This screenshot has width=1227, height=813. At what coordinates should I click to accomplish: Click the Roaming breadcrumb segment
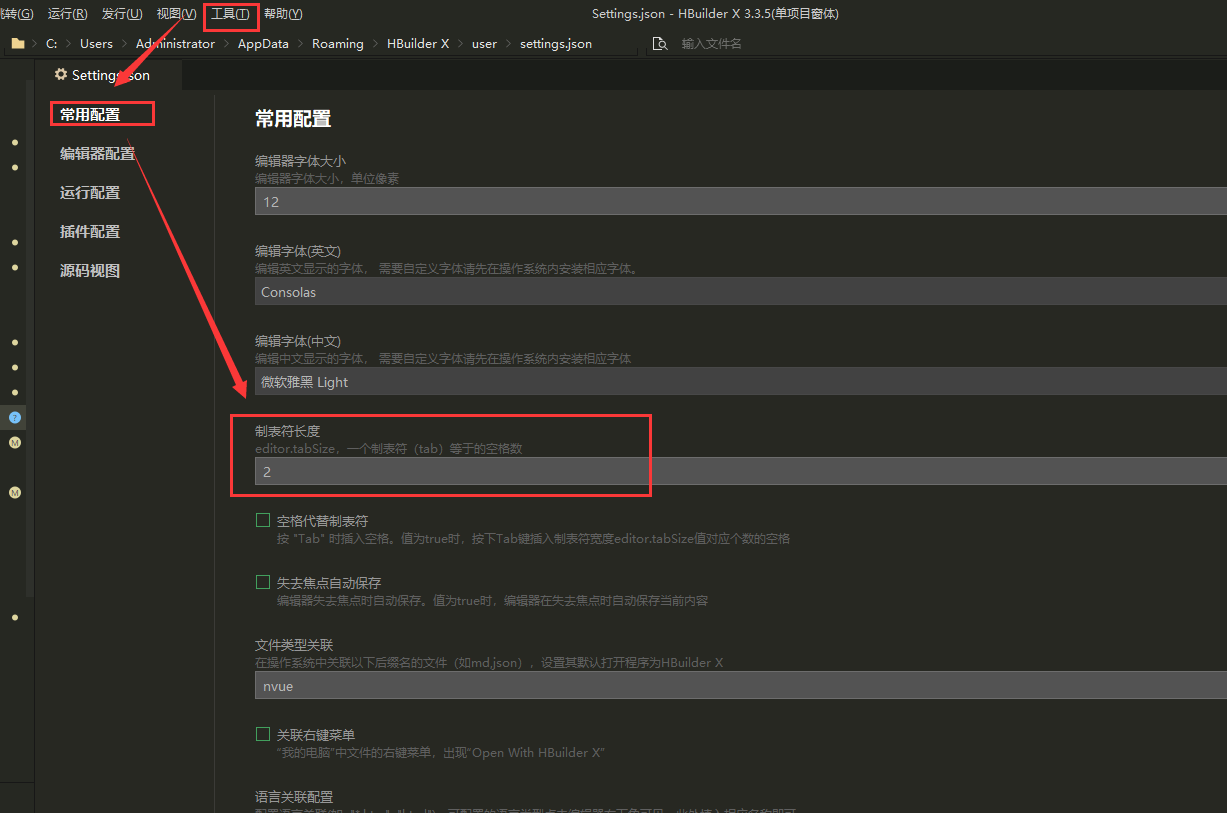tap(338, 44)
